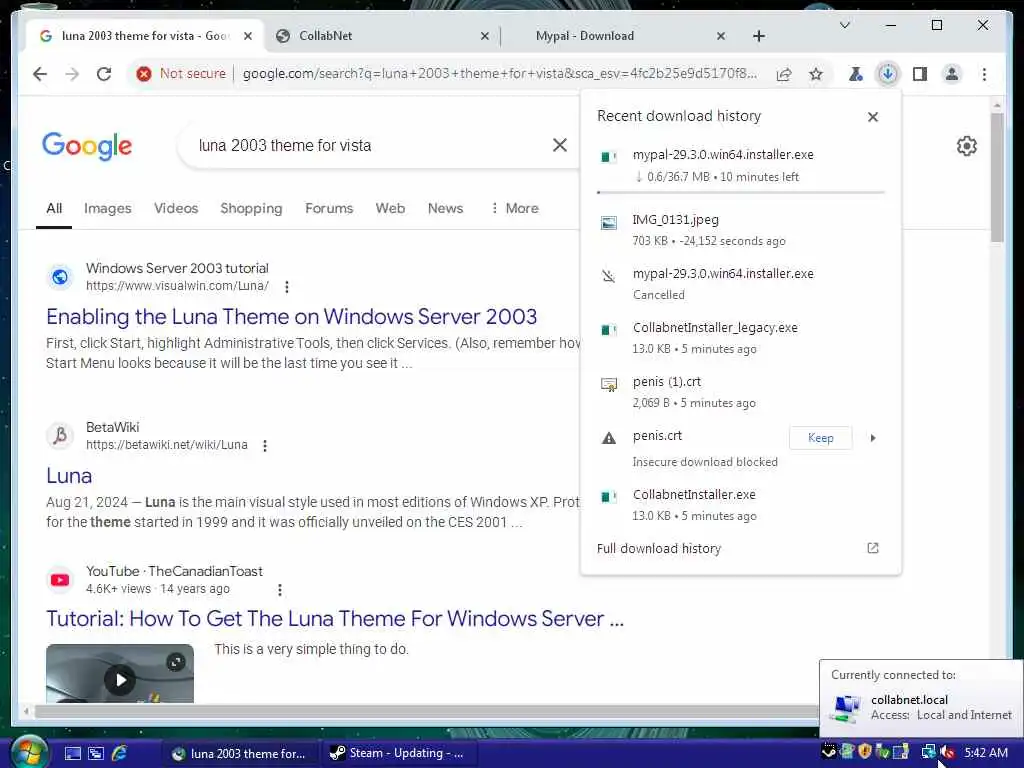Image resolution: width=1024 pixels, height=768 pixels.
Task: Show desktop from quick launch
Action: pyautogui.click(x=72, y=753)
